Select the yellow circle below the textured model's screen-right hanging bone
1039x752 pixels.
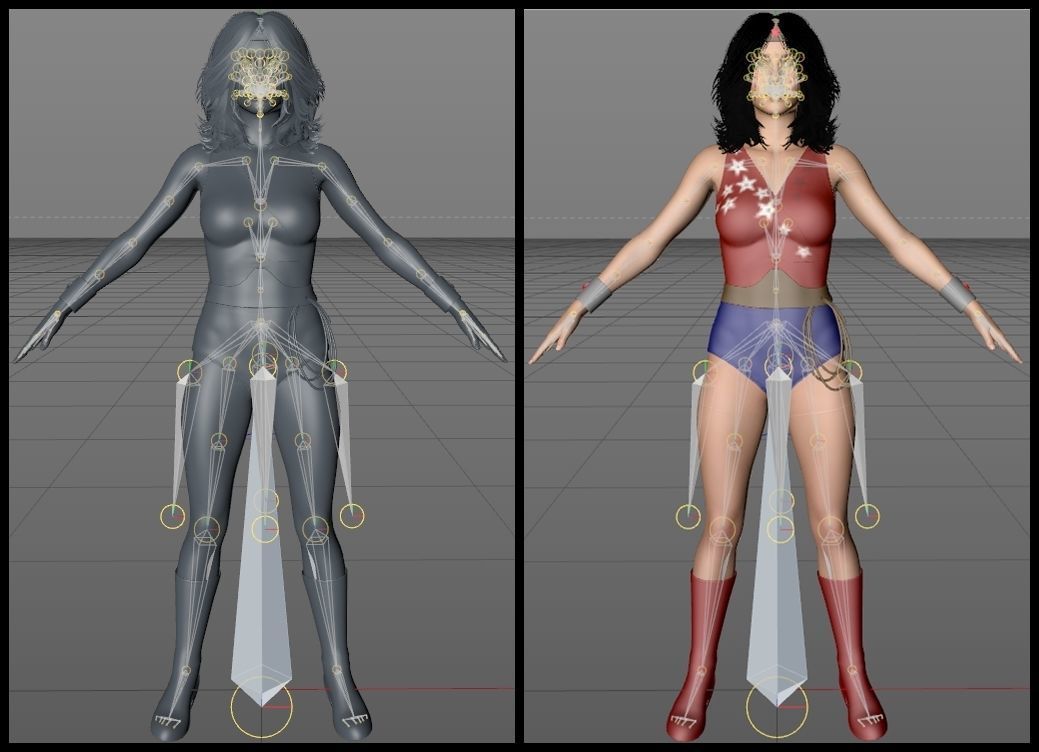(x=867, y=515)
